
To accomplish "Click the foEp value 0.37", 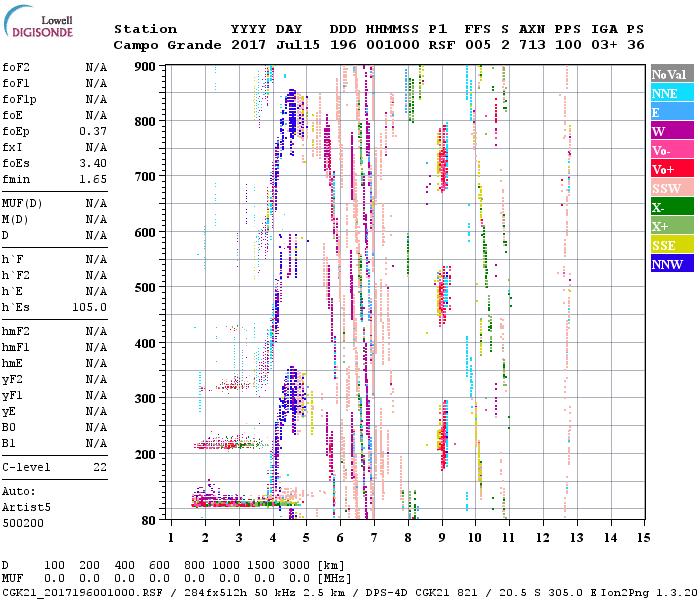I will click(93, 131).
